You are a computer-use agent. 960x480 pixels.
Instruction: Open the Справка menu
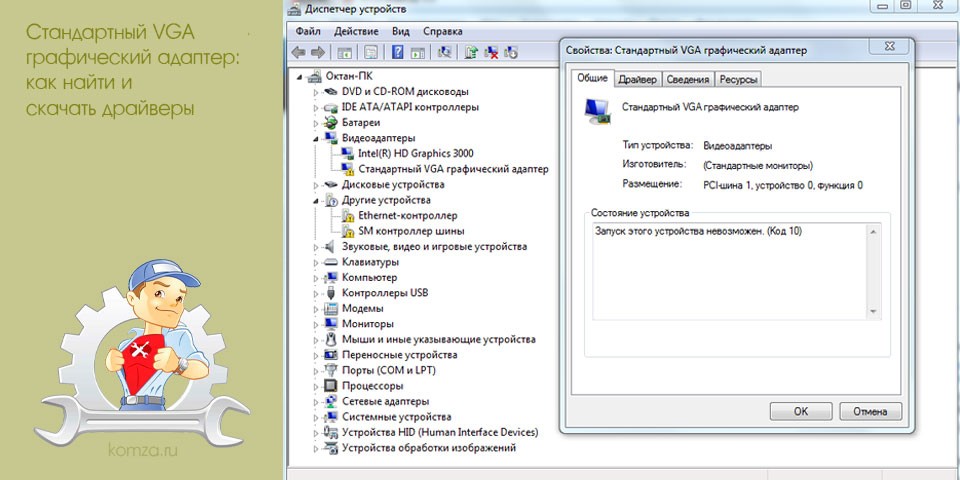point(442,31)
